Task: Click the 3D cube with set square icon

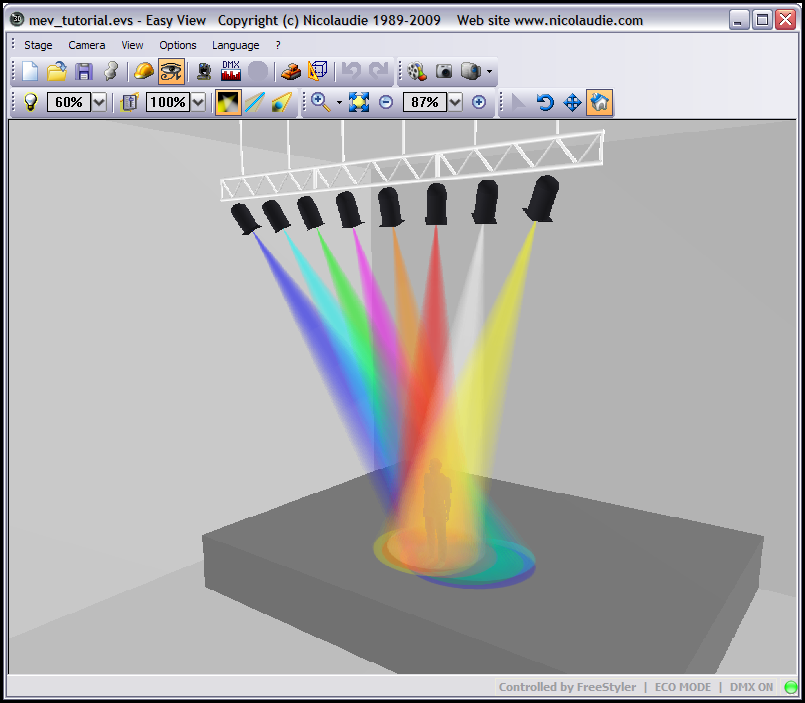Action: coord(318,71)
